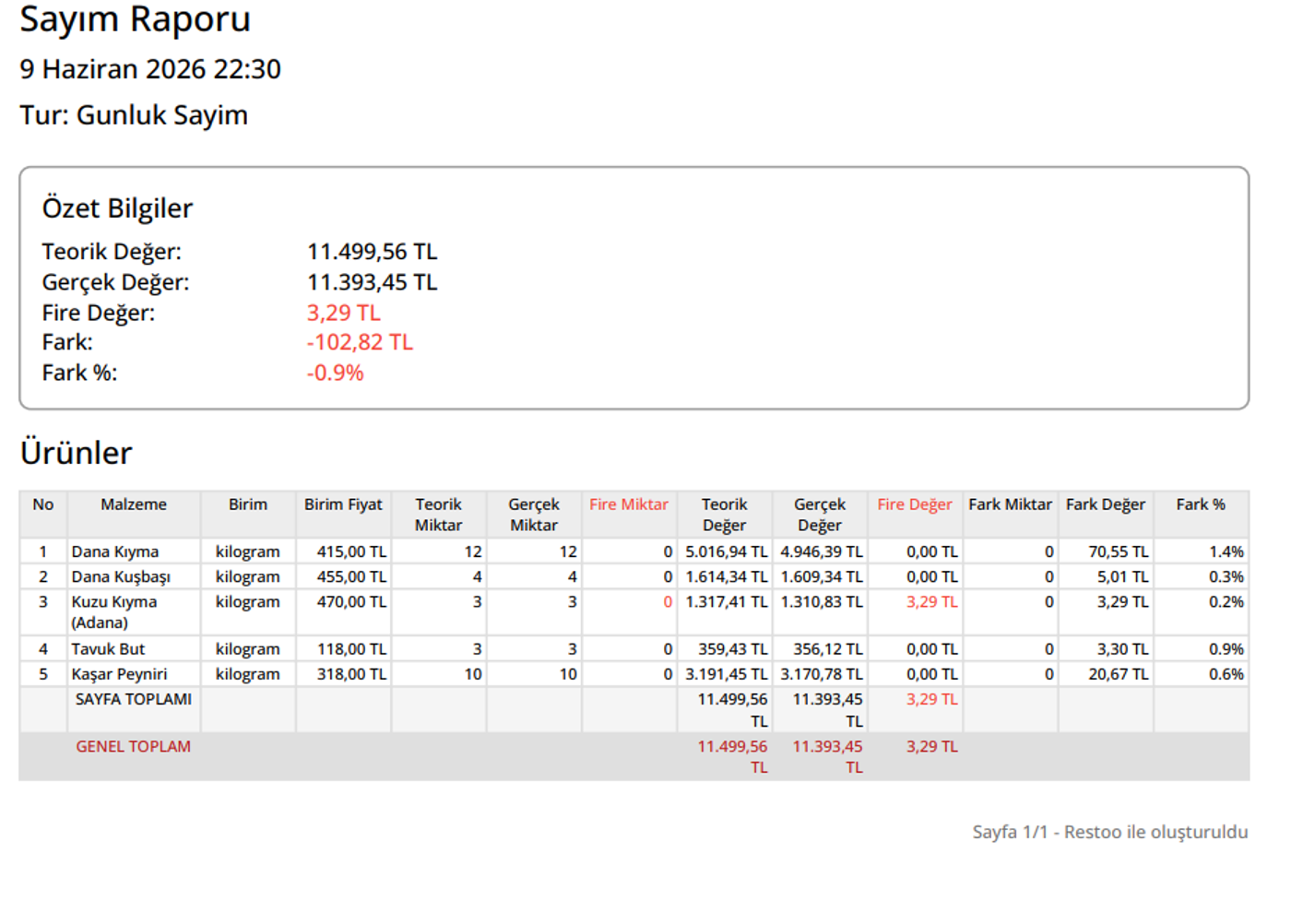Click unit price 470,00 TL
The image size is (1291, 924).
[352, 601]
